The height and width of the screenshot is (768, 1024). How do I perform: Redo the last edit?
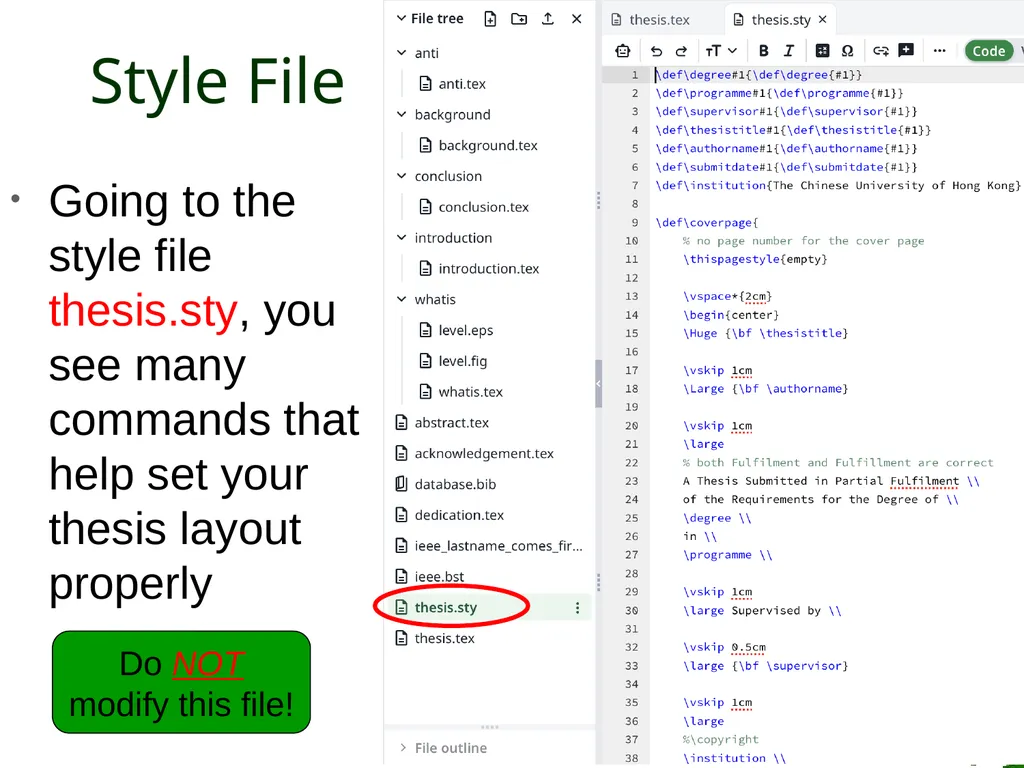681,50
